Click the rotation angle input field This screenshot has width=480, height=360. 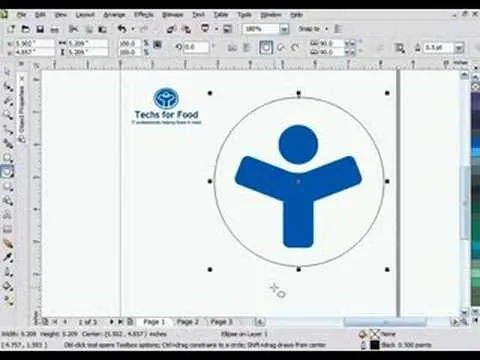tap(197, 47)
